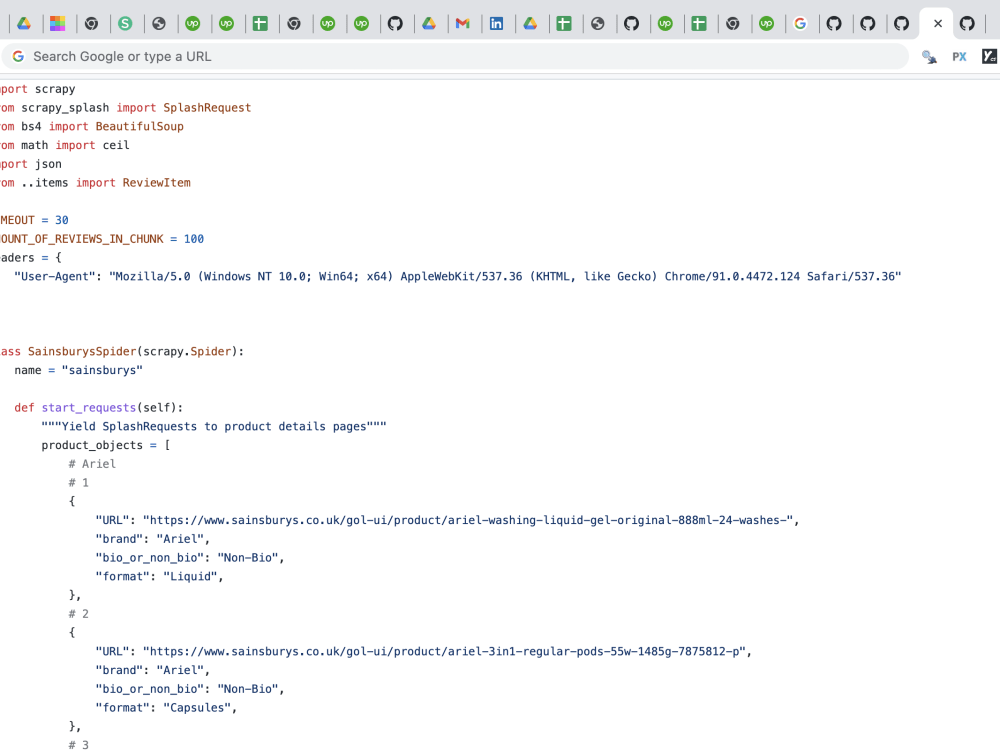Click the chunk size value 100
Image resolution: width=1000 pixels, height=750 pixels.
coord(194,239)
